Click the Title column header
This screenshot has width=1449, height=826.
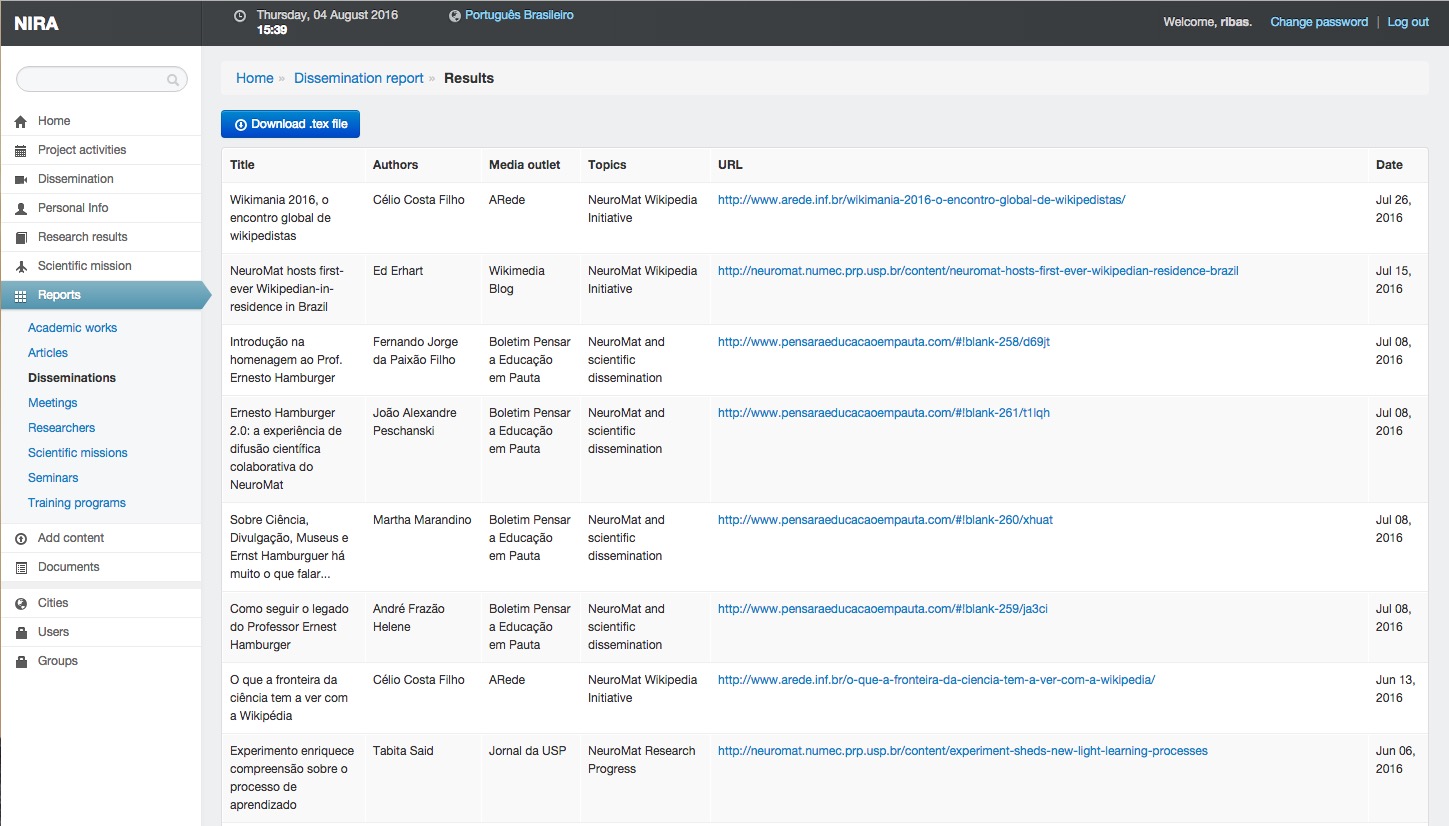[242, 165]
